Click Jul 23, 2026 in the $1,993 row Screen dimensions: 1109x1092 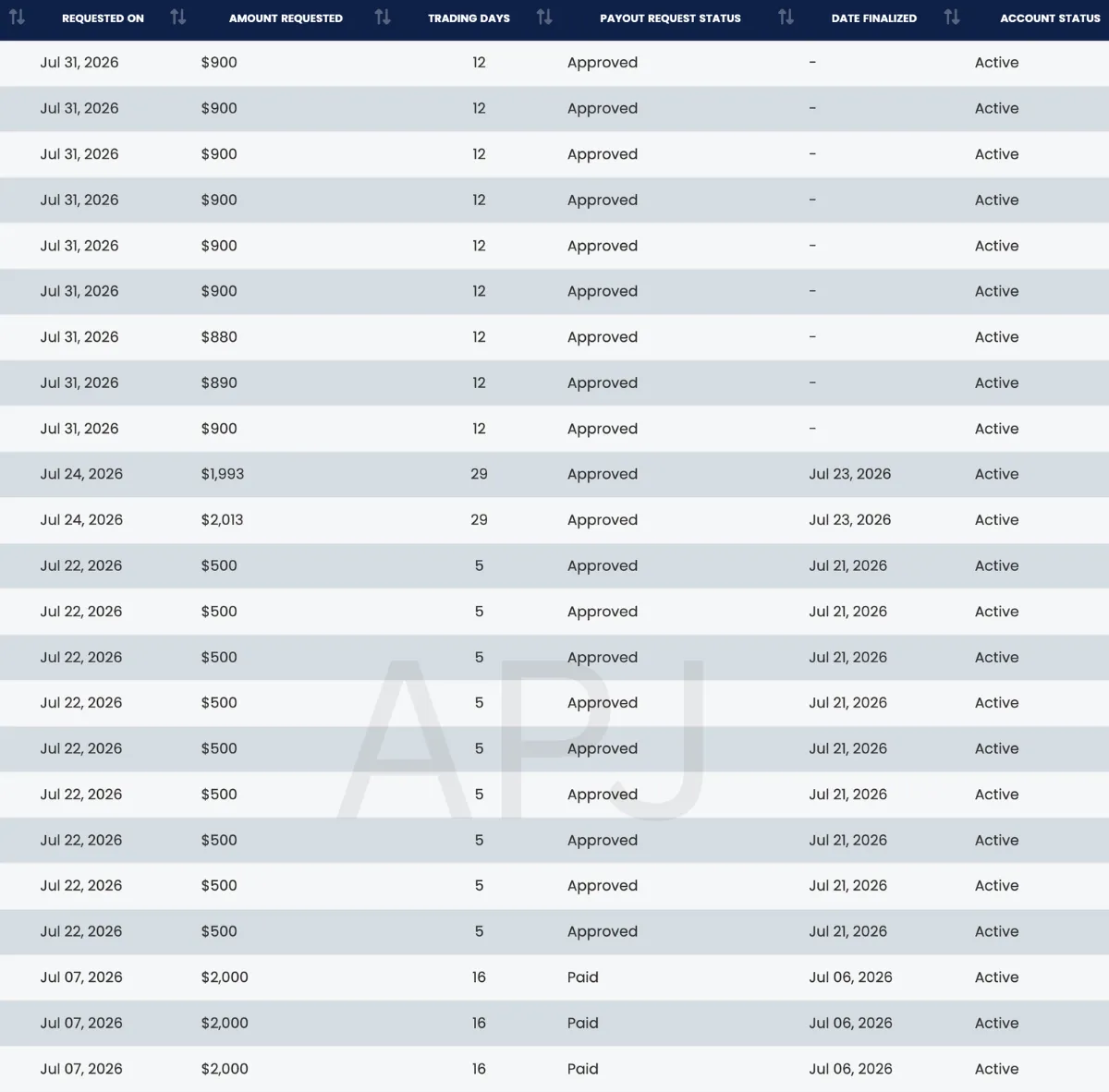pos(850,474)
